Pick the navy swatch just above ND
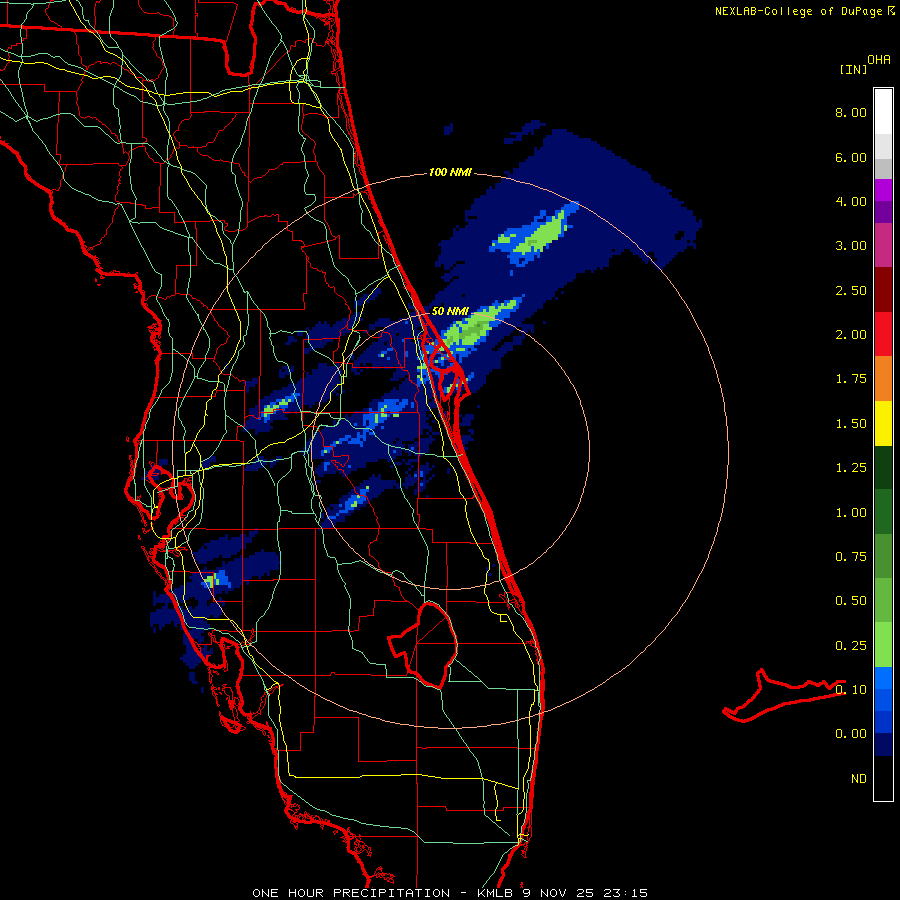This screenshot has height=900, width=900. pos(883,745)
